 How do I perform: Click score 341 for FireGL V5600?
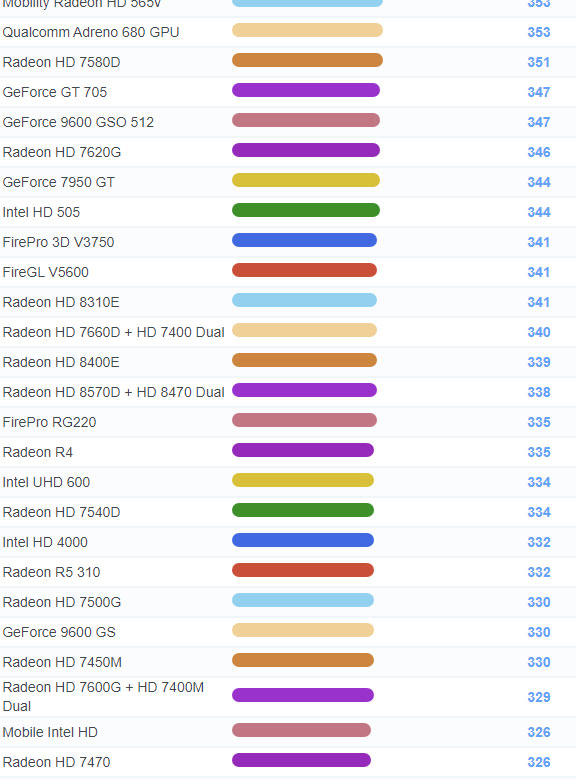click(539, 272)
